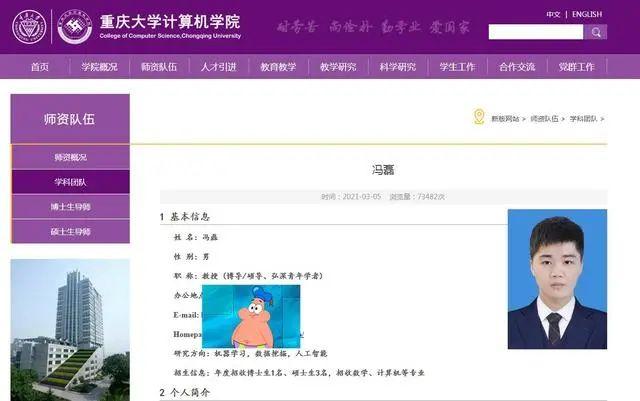This screenshot has width=640, height=401.
Task: Click the 性别: 男 row text
Action: [191, 256]
